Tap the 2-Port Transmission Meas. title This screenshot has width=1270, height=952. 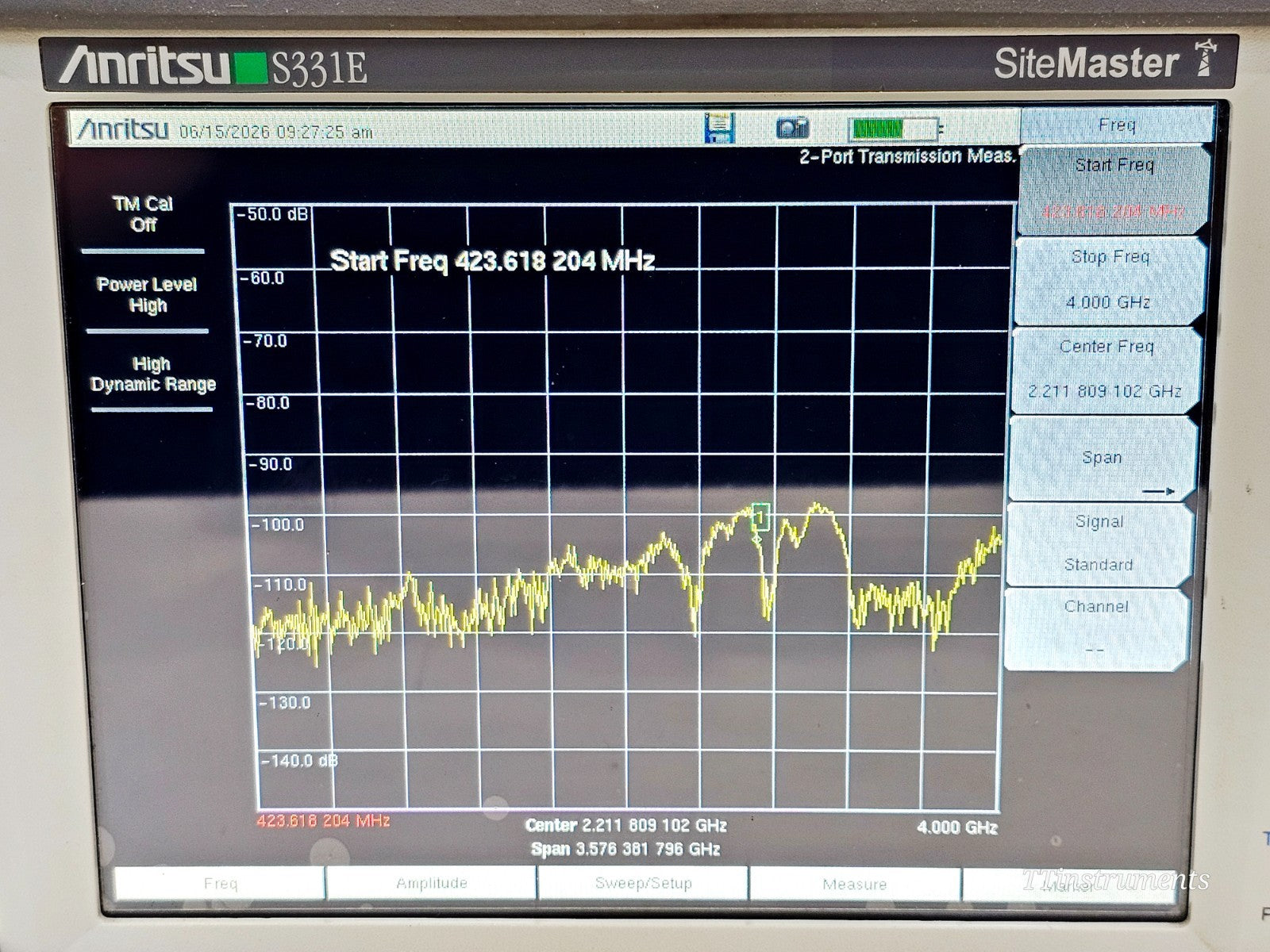point(907,156)
